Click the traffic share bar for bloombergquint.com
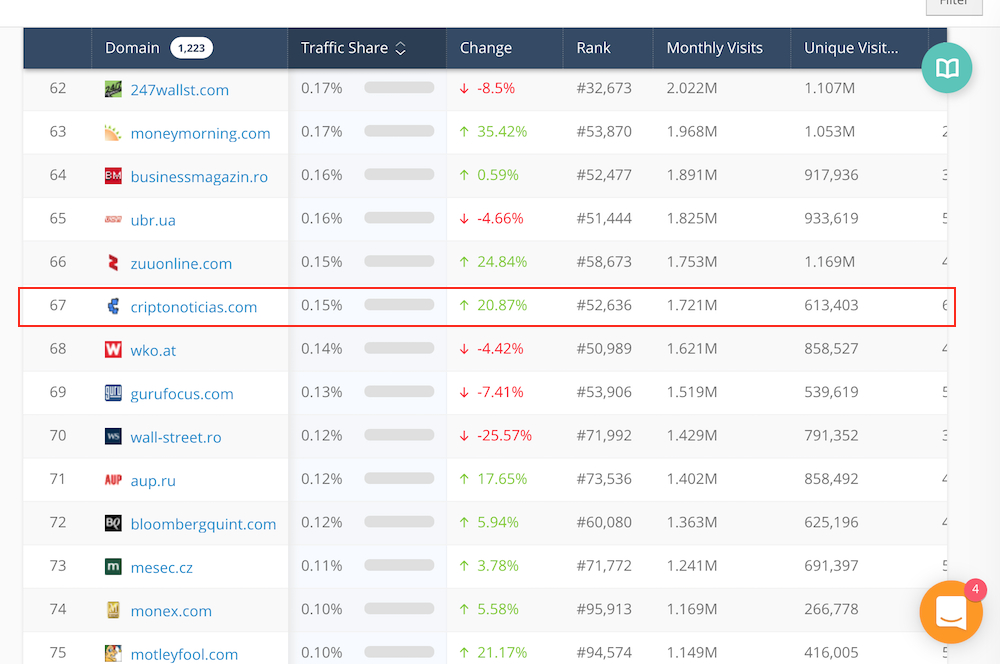The height and width of the screenshot is (664, 1000). coord(399,522)
